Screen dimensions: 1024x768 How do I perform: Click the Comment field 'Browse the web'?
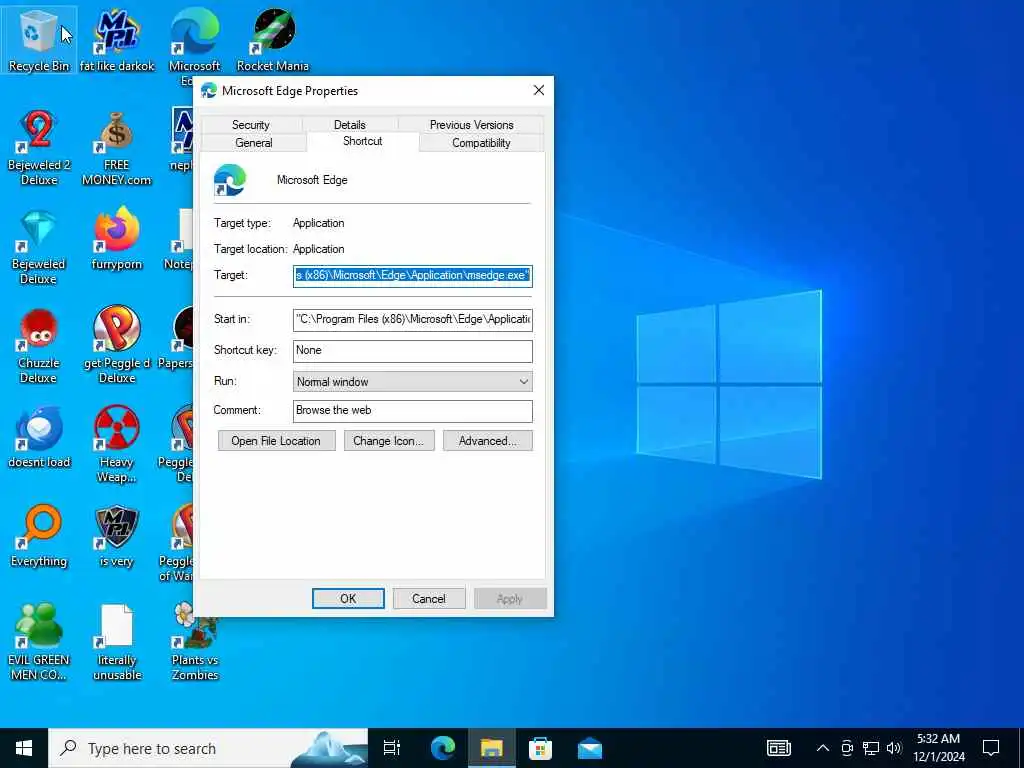coord(413,411)
